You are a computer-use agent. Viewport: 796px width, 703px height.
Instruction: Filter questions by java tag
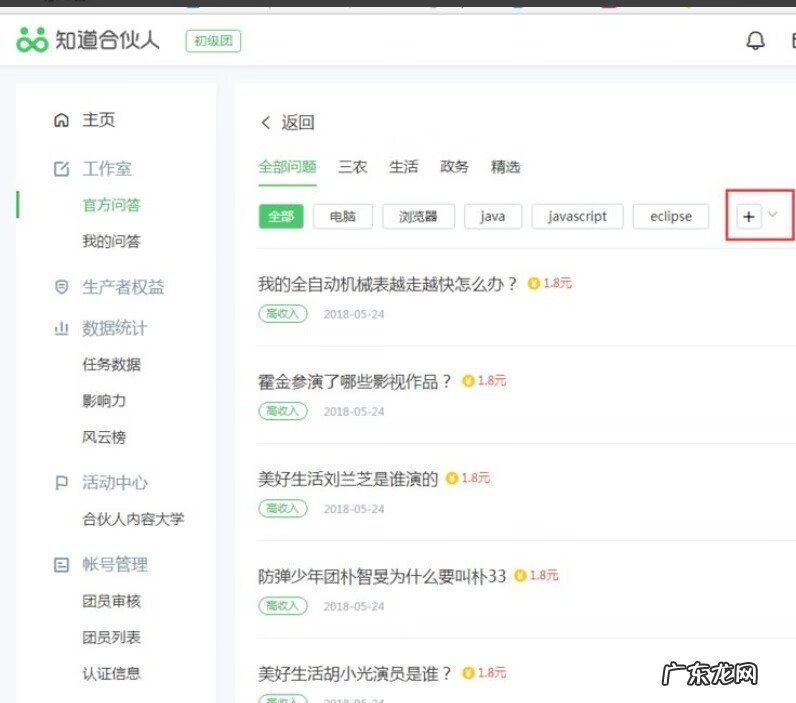pyautogui.click(x=493, y=217)
